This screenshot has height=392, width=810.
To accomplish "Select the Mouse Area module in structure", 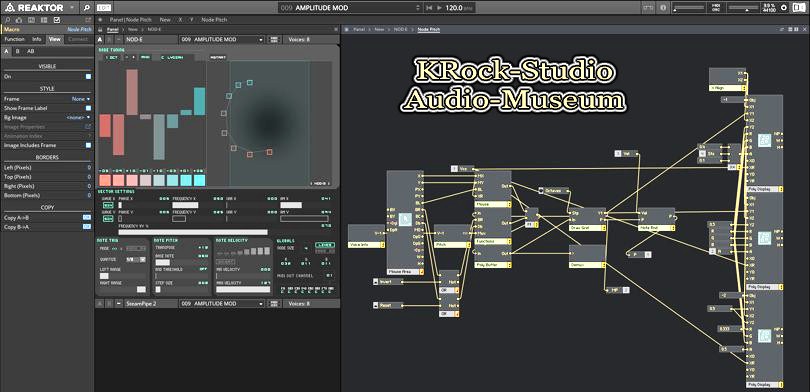I will click(x=405, y=222).
